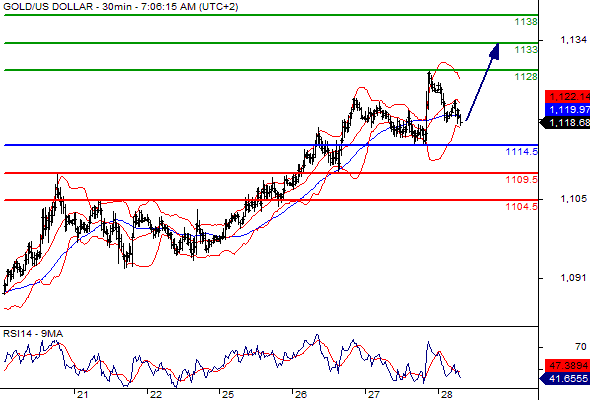Viewport: 590px width, 400px height.
Task: Select the 1,091 price axis label
Action: [x=573, y=278]
